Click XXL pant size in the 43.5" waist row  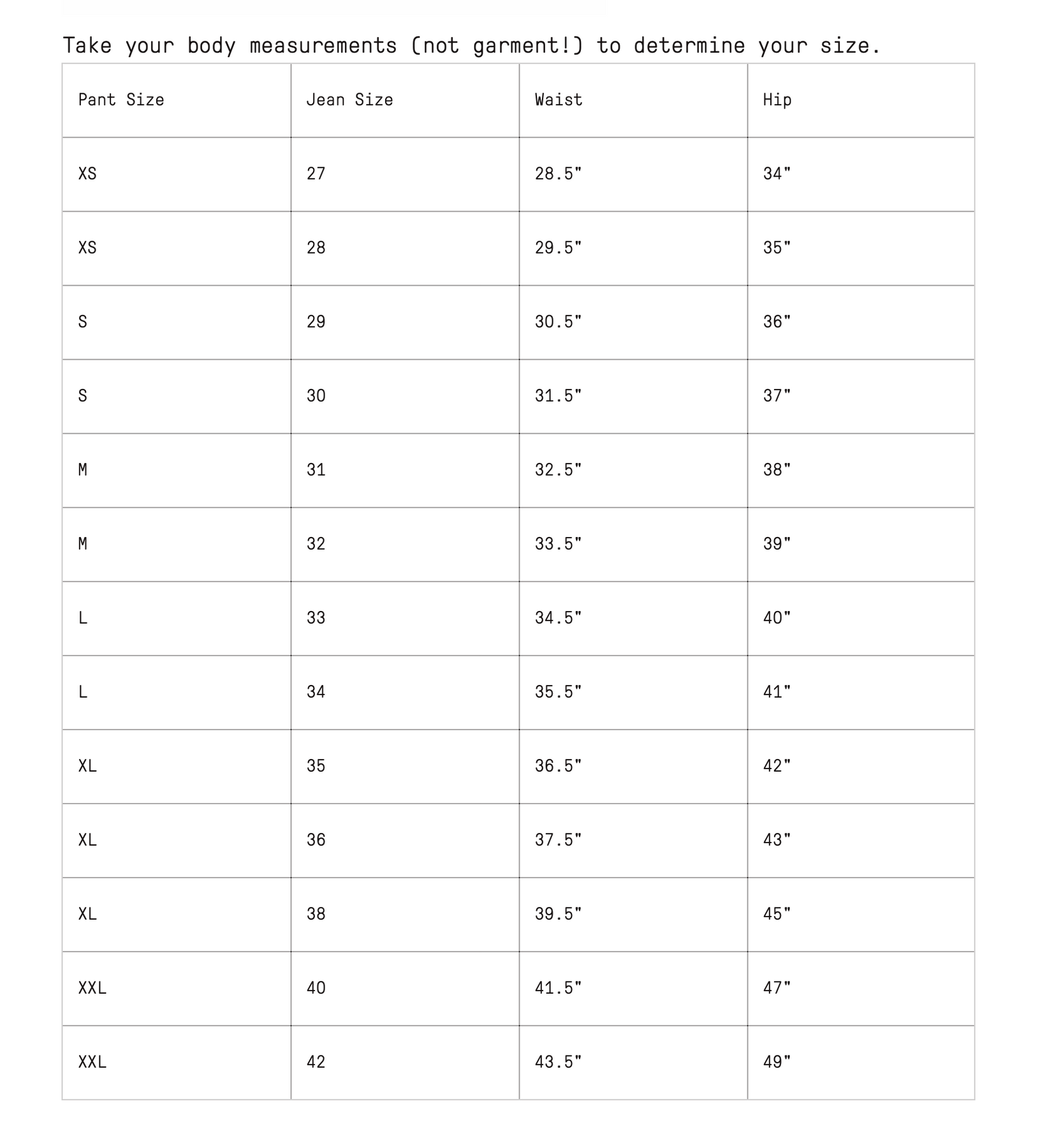pyautogui.click(x=92, y=1062)
